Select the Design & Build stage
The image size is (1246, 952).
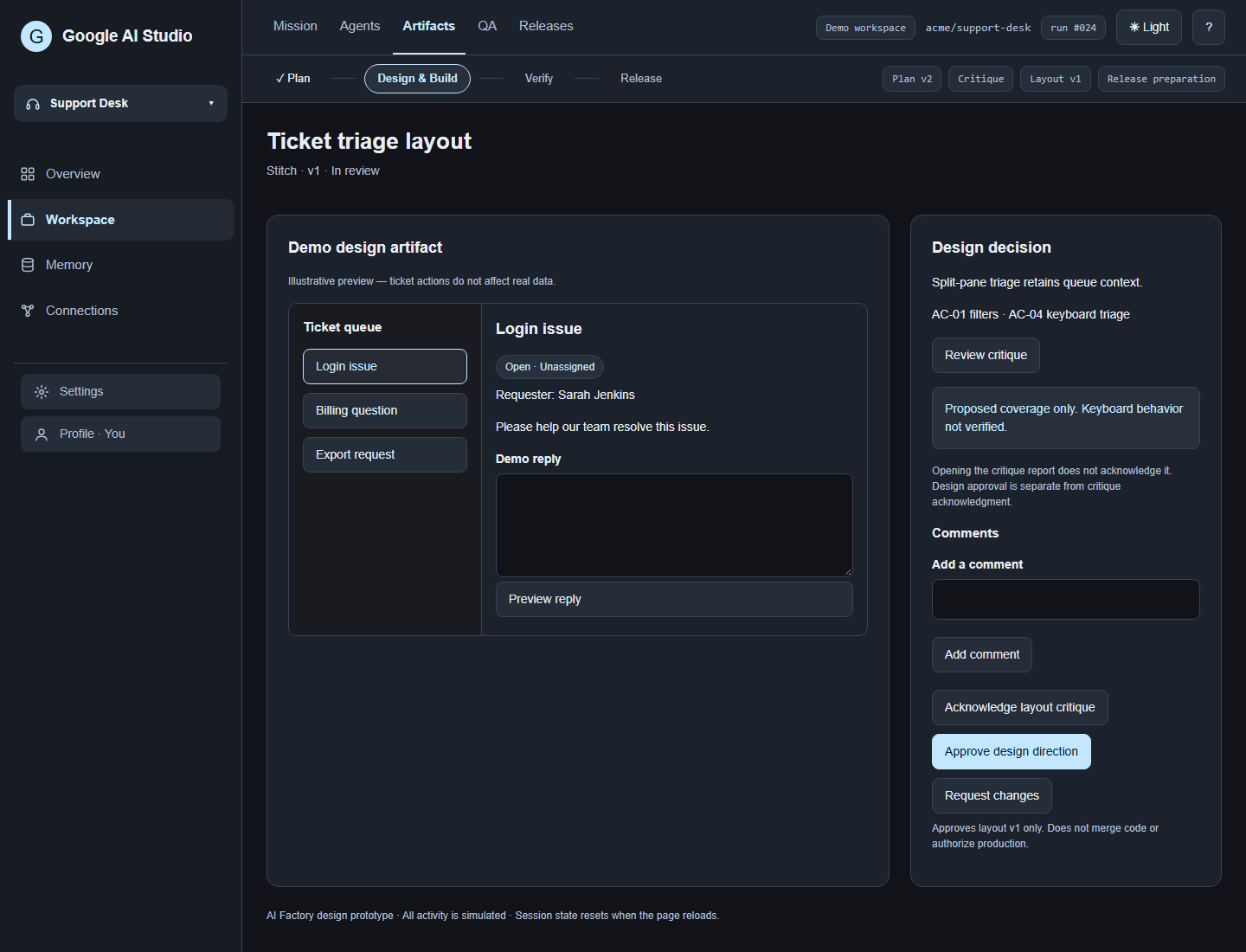[418, 79]
